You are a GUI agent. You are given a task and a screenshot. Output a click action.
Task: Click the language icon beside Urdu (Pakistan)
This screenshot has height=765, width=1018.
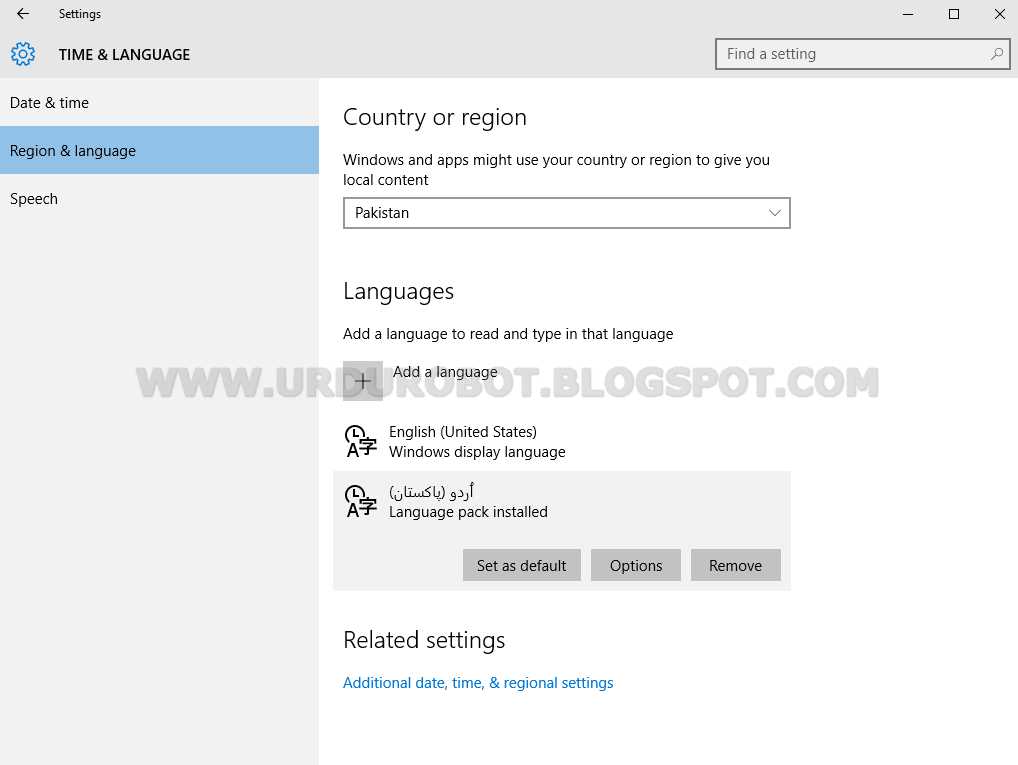360,501
